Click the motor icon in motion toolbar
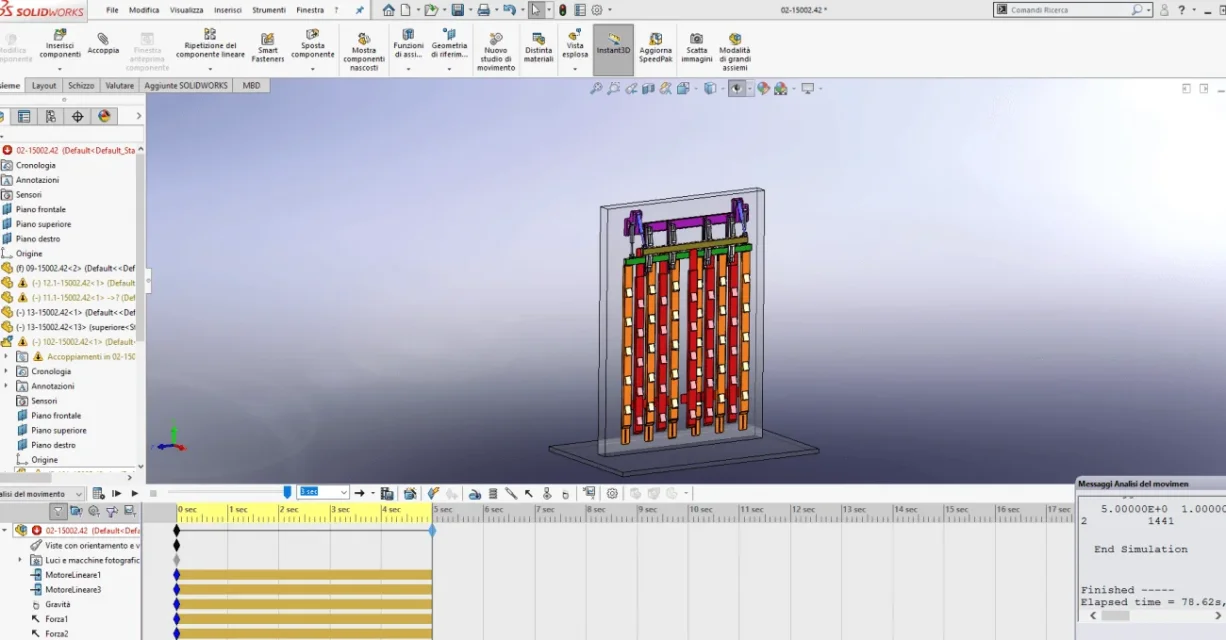The width and height of the screenshot is (1226, 640). pos(474,493)
